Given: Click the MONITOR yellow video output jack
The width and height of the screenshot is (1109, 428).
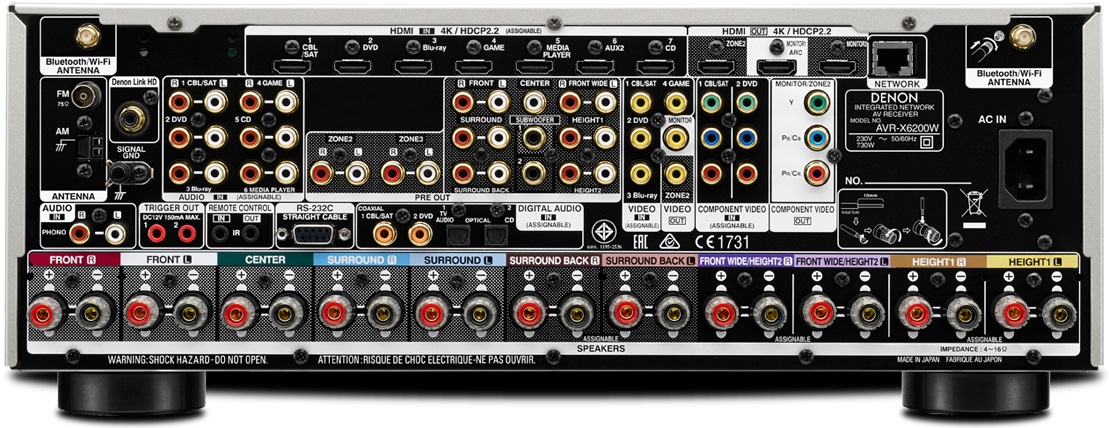Looking at the screenshot, I should coord(675,137).
